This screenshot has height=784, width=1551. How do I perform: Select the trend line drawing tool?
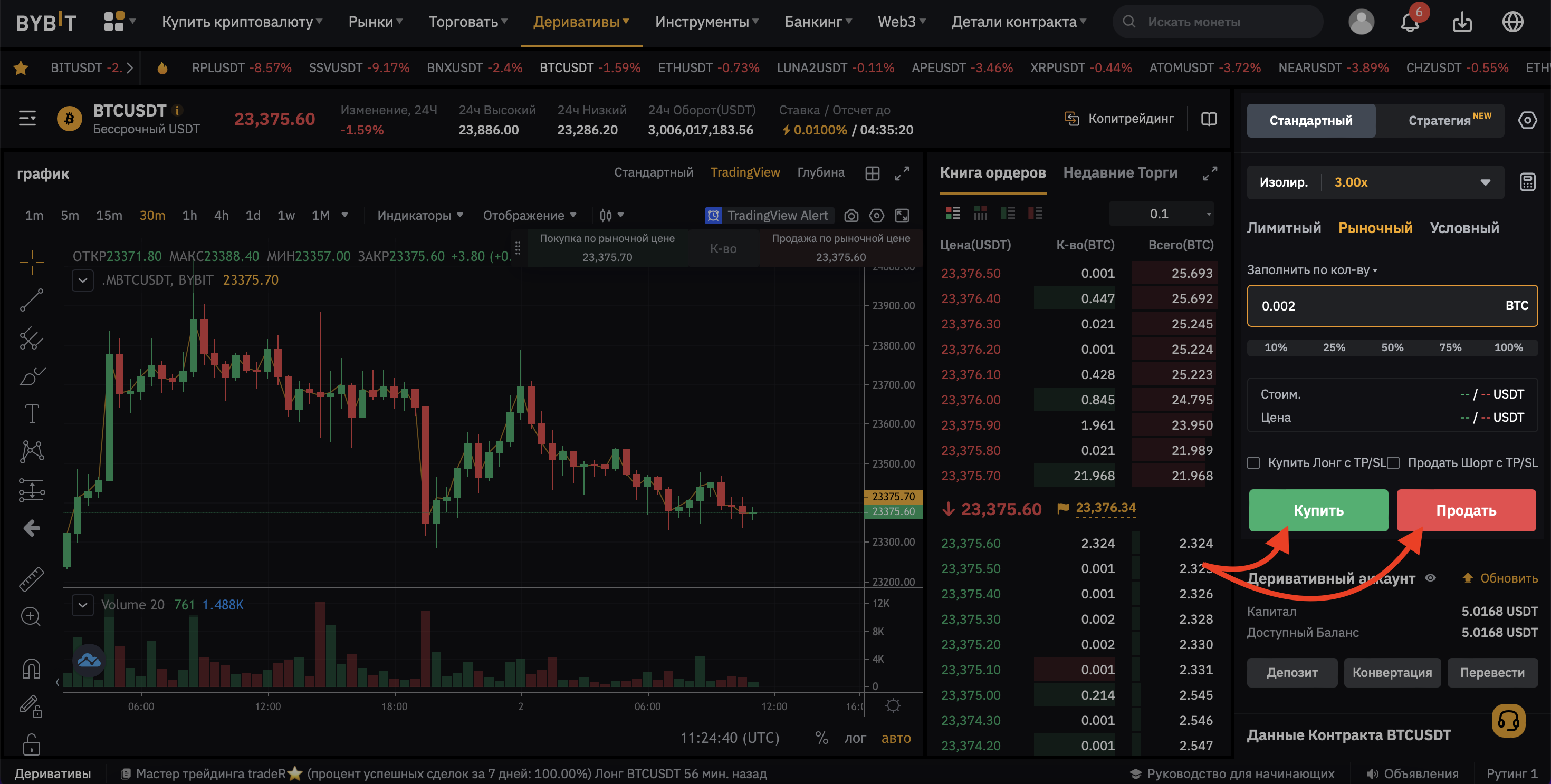point(31,299)
